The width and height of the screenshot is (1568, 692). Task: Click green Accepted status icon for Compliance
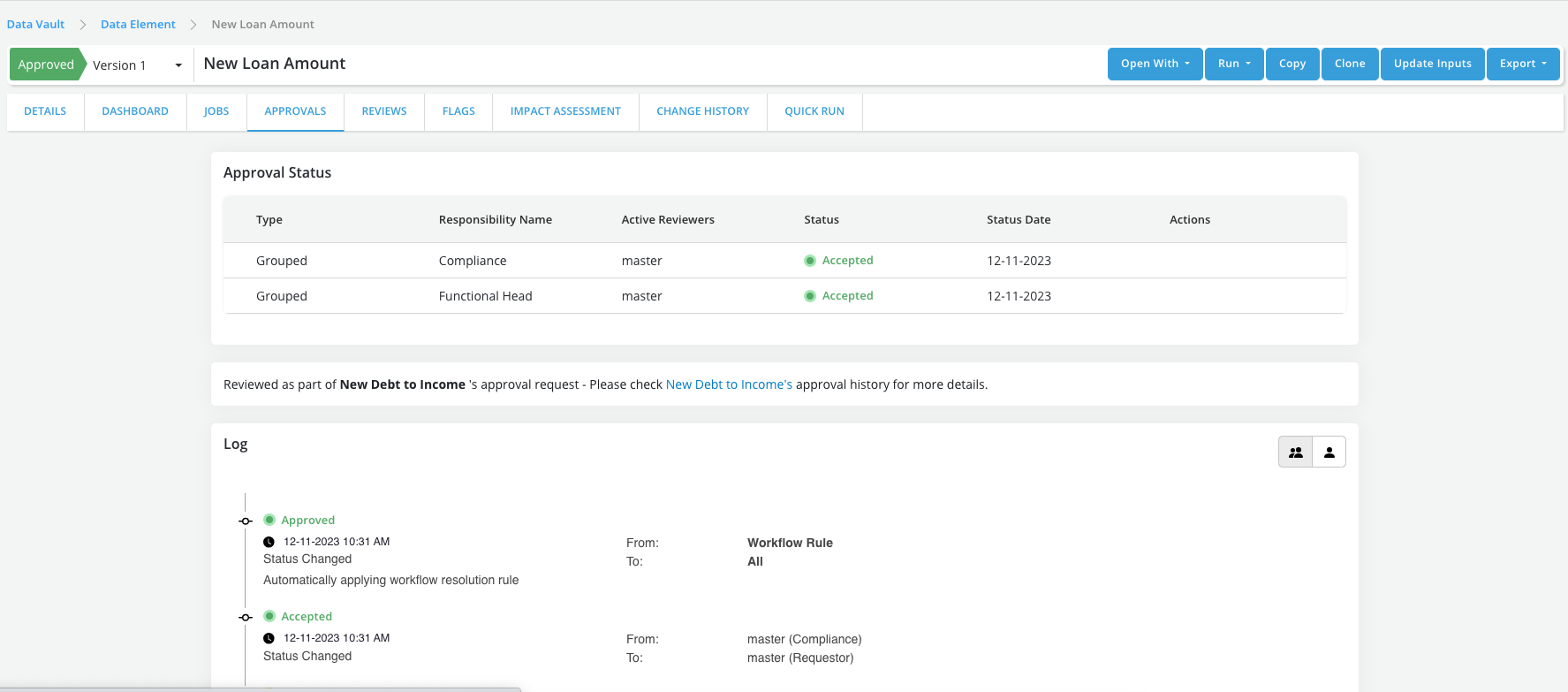click(809, 261)
